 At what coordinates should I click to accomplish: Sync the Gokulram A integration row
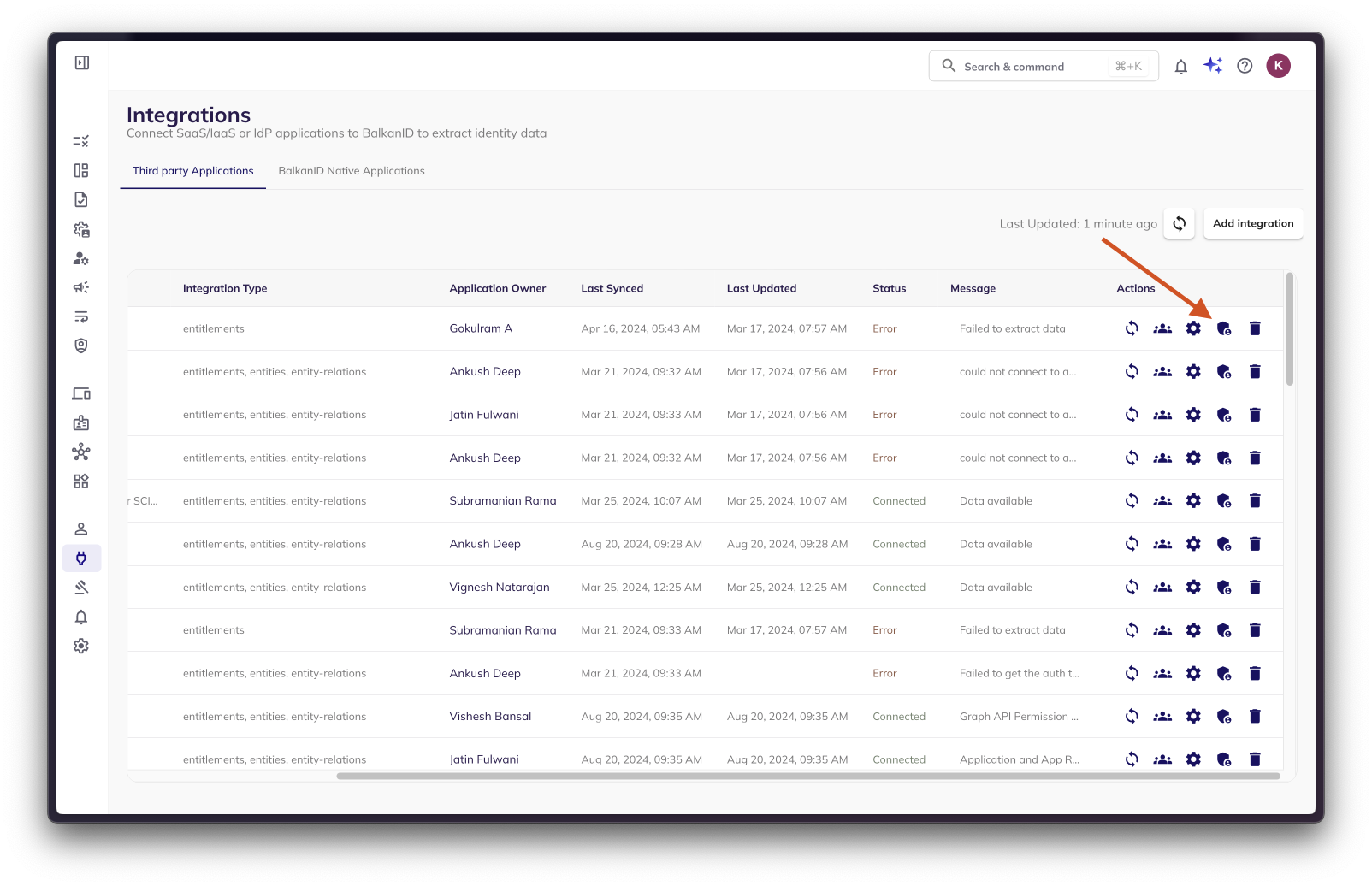[x=1132, y=328]
